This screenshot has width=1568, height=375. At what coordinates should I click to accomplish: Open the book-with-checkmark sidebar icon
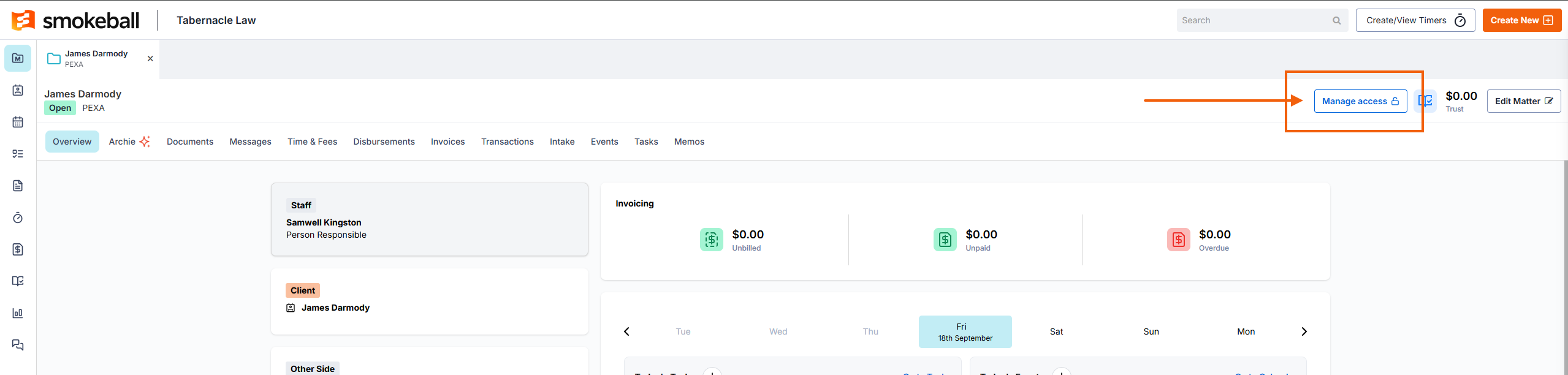[x=18, y=281]
